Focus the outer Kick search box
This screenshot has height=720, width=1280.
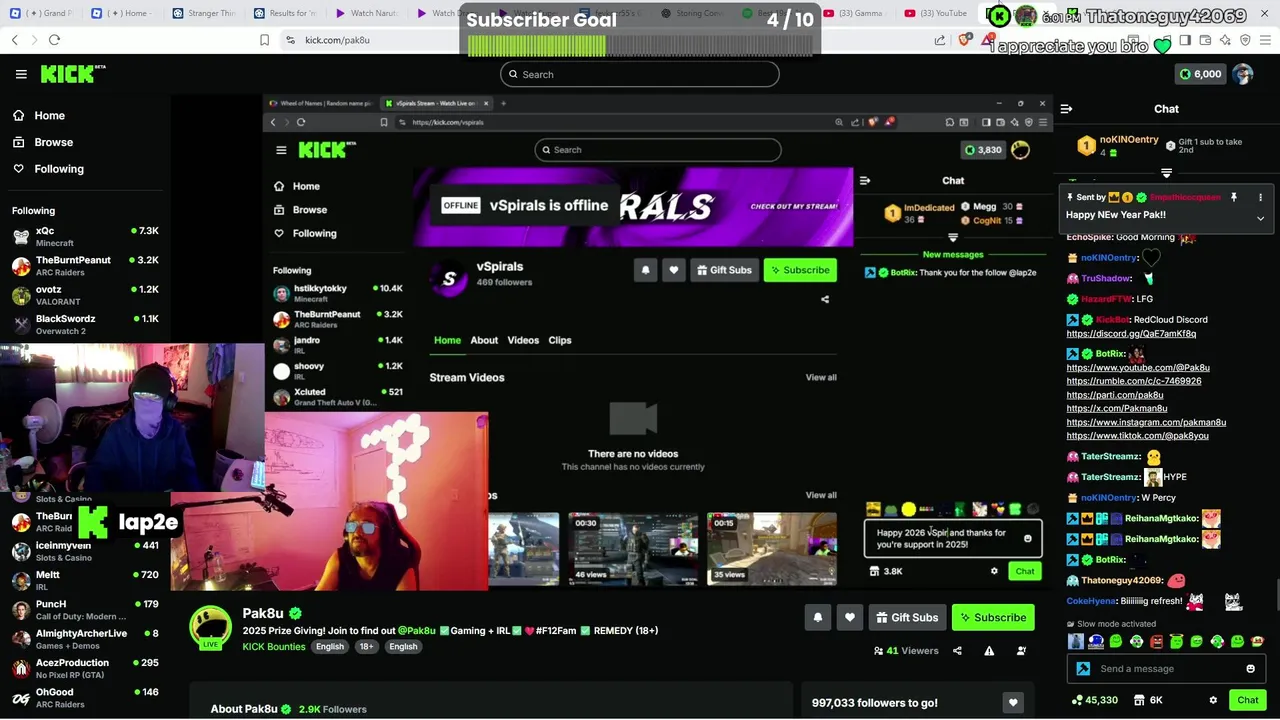(640, 74)
